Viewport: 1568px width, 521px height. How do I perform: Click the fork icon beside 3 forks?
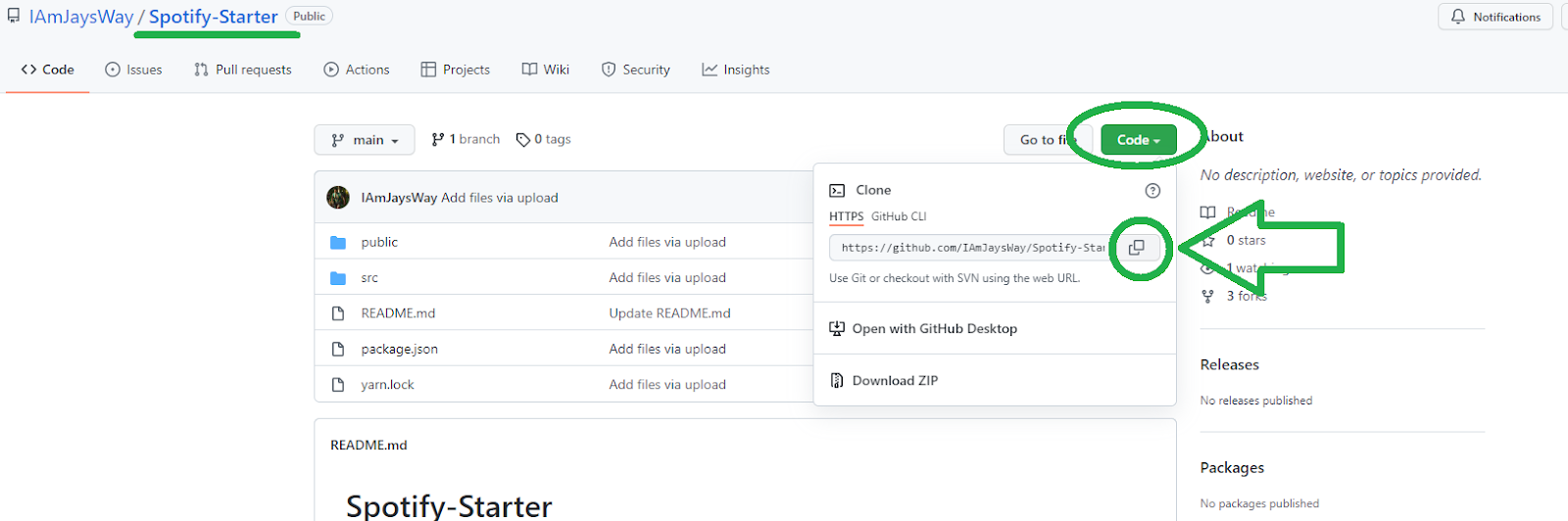click(1208, 296)
